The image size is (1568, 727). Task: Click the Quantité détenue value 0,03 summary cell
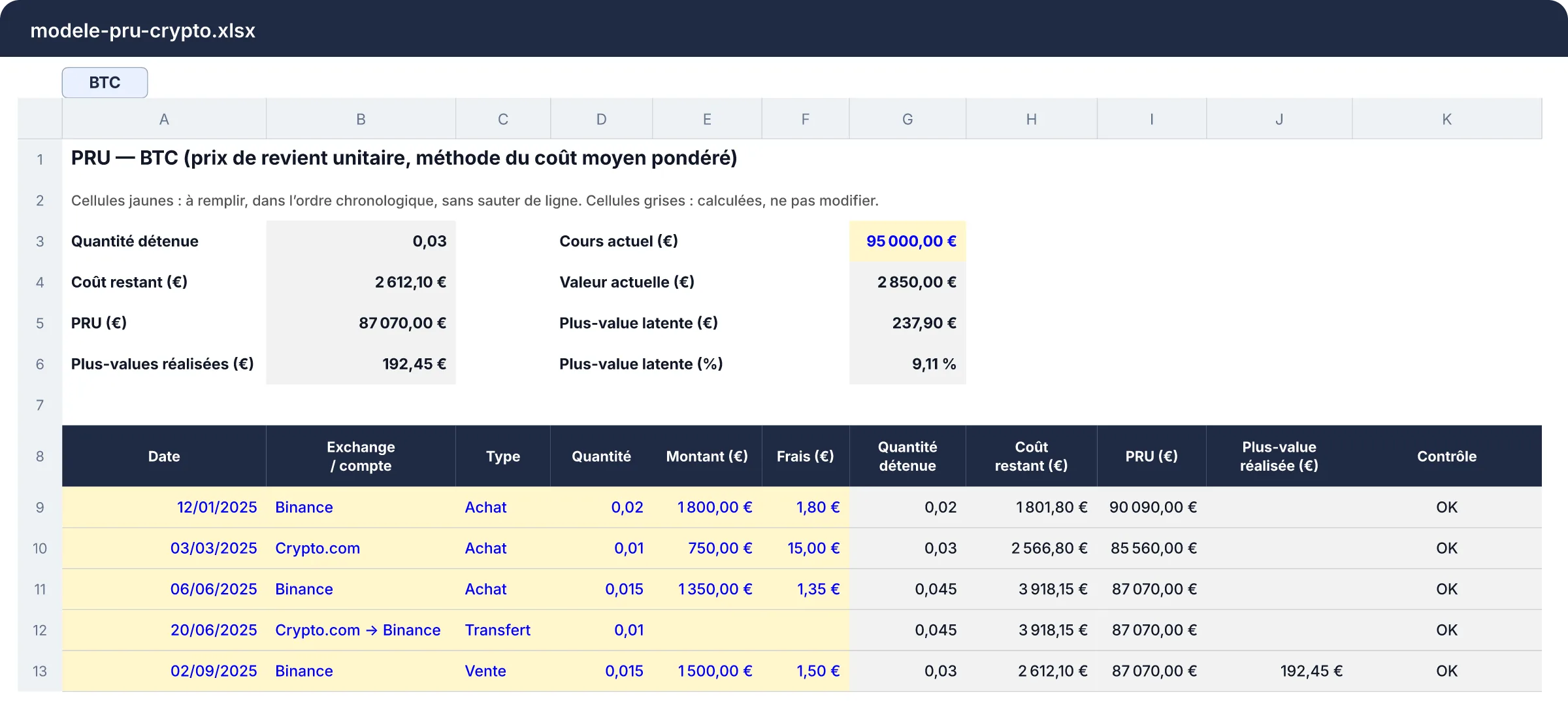pyautogui.click(x=361, y=241)
